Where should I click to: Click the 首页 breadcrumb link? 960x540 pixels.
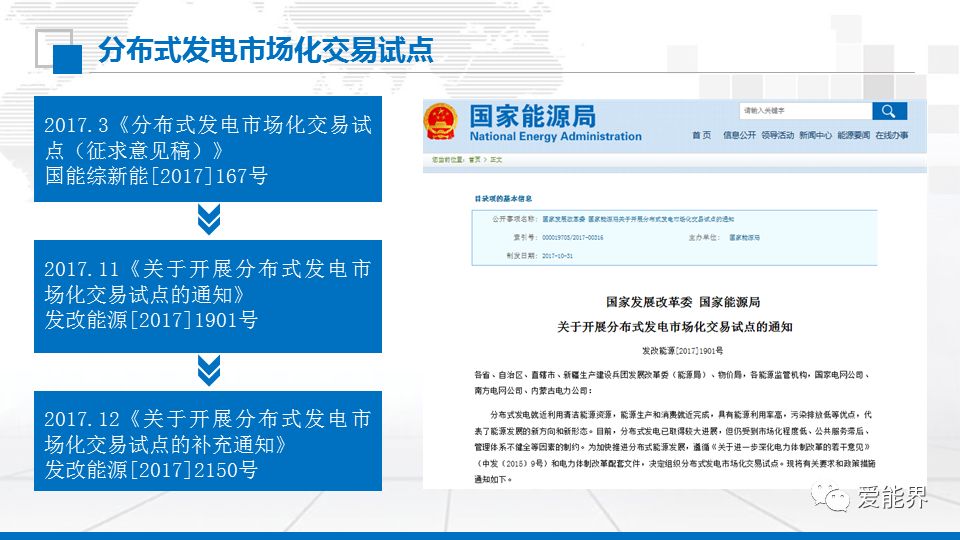click(474, 160)
